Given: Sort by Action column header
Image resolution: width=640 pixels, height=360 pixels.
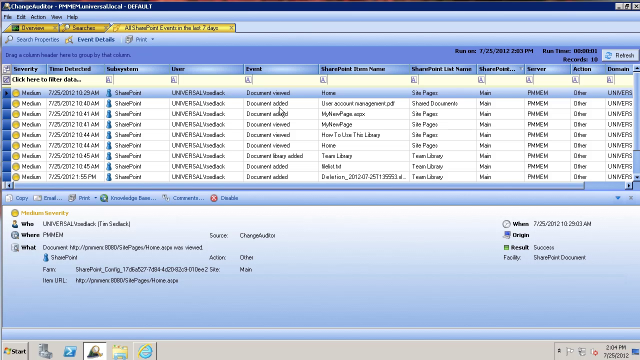Looking at the screenshot, I should [x=587, y=69].
